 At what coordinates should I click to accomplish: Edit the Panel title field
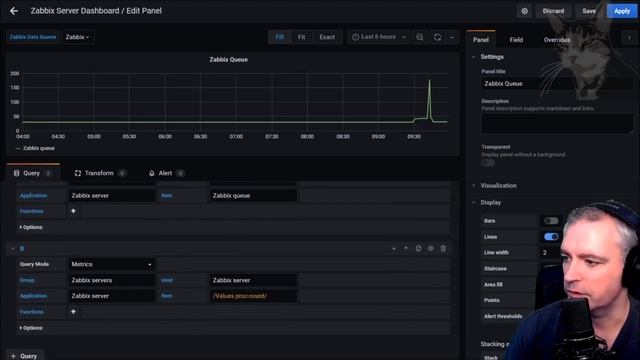coord(557,84)
